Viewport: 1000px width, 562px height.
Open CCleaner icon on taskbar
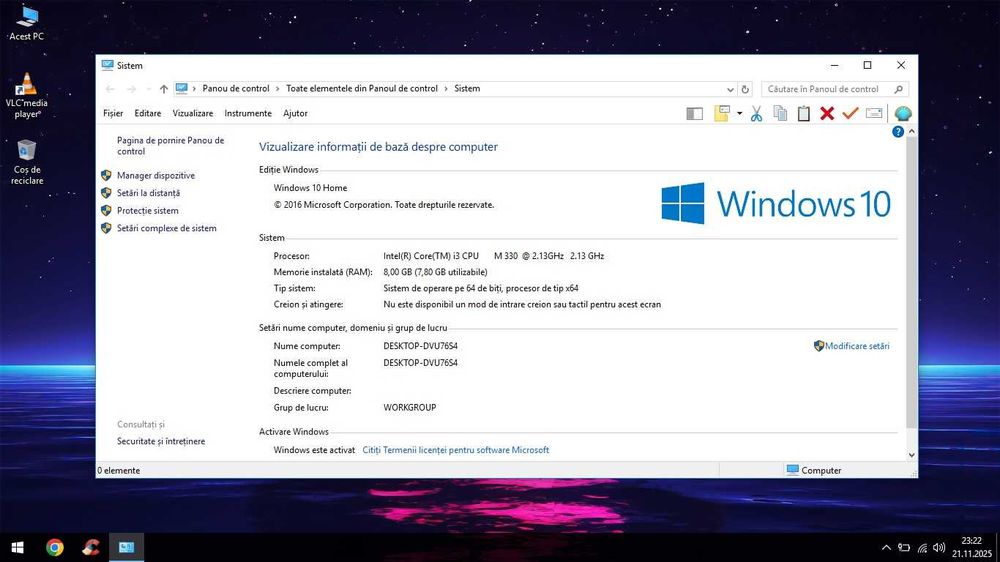click(x=91, y=547)
